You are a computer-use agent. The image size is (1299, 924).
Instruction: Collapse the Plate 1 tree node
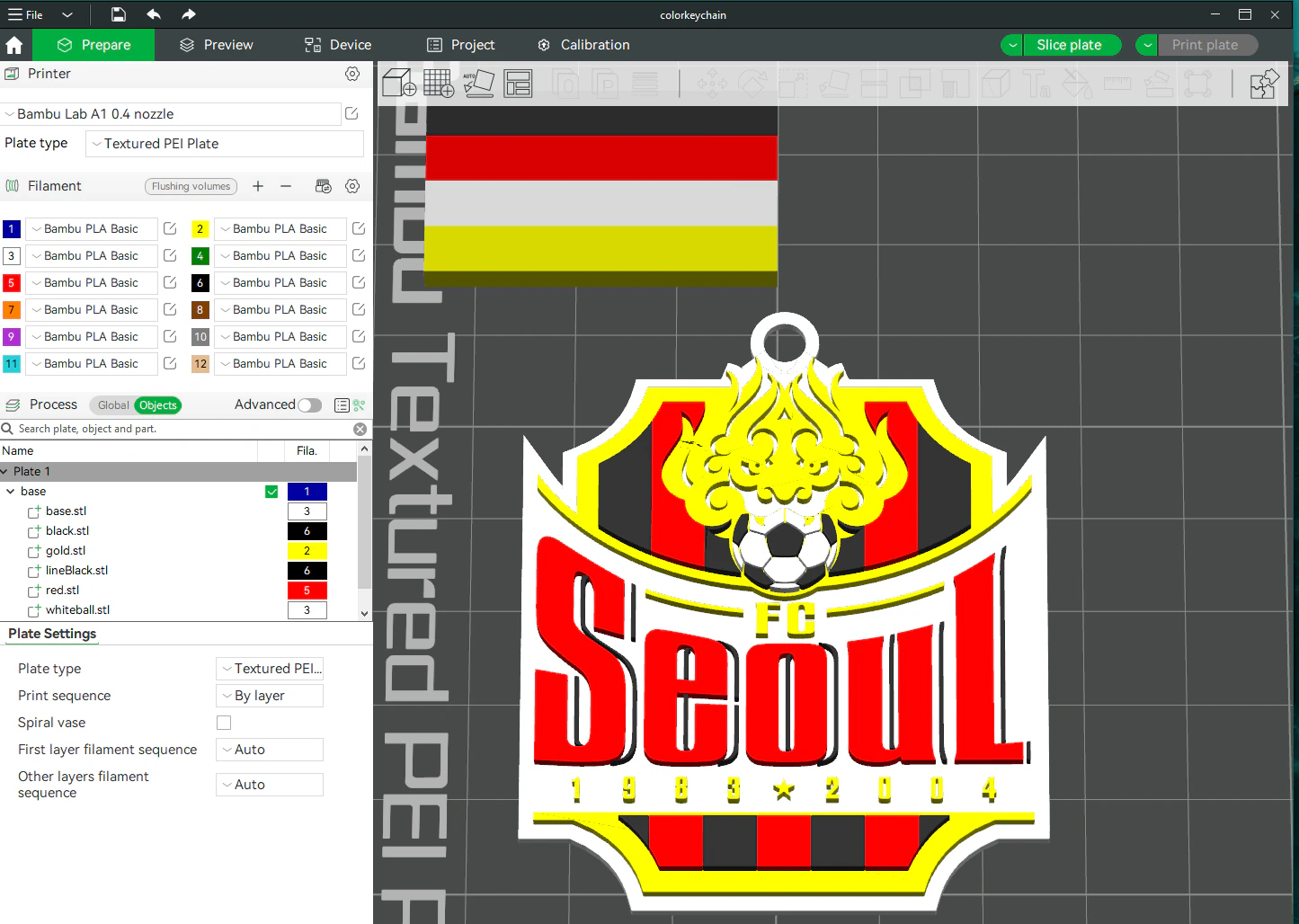pos(4,472)
